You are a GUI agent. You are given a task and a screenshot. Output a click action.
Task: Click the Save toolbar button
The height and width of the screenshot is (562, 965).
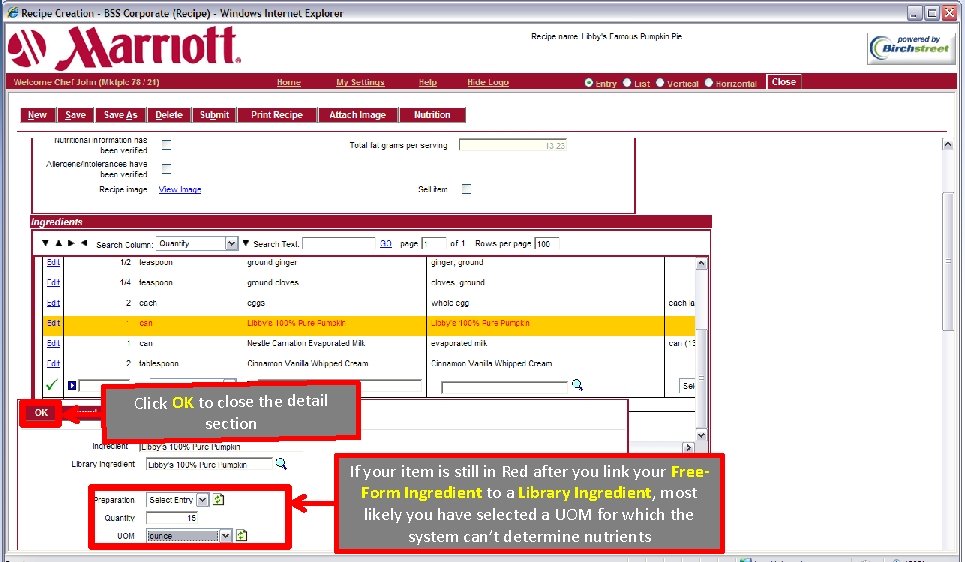point(76,115)
